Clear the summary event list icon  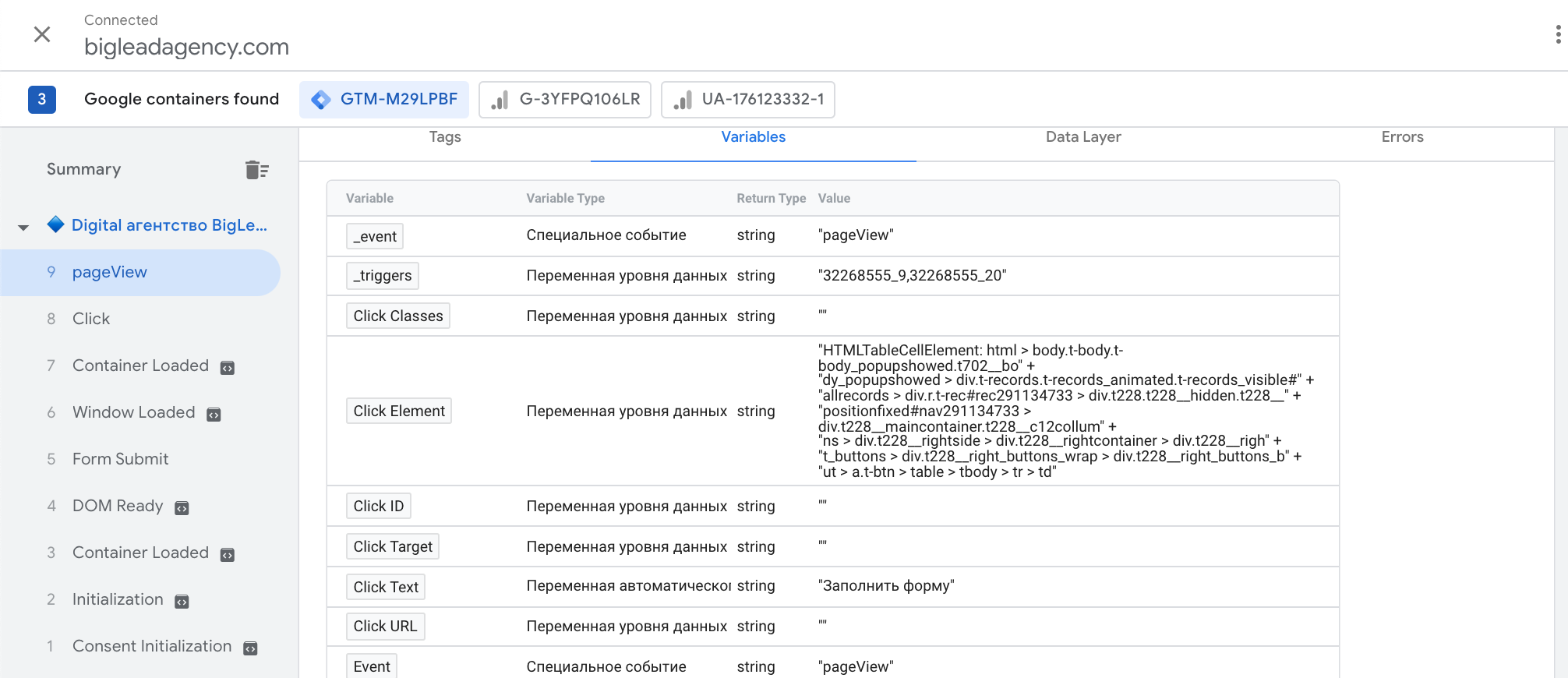[256, 170]
